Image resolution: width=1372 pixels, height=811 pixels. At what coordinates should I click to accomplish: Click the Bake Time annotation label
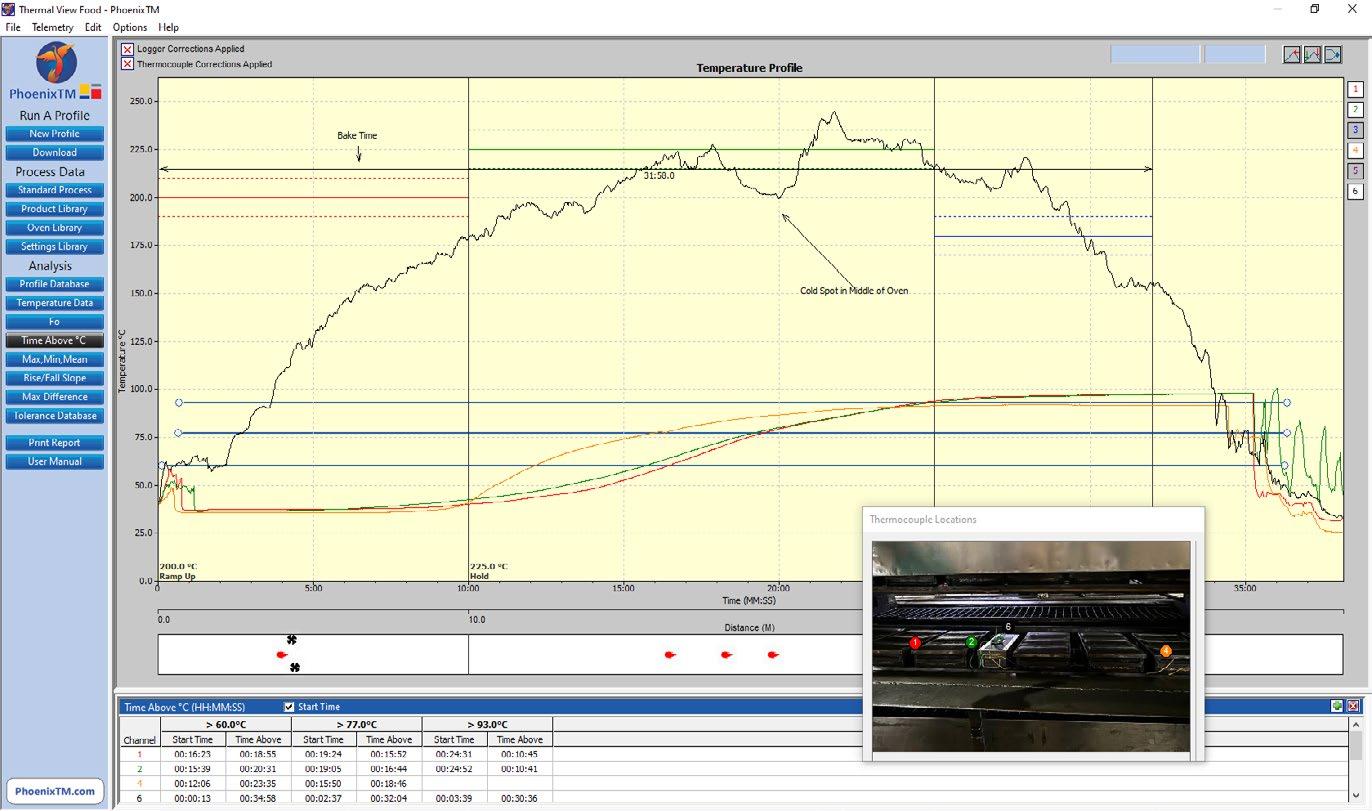pos(357,135)
